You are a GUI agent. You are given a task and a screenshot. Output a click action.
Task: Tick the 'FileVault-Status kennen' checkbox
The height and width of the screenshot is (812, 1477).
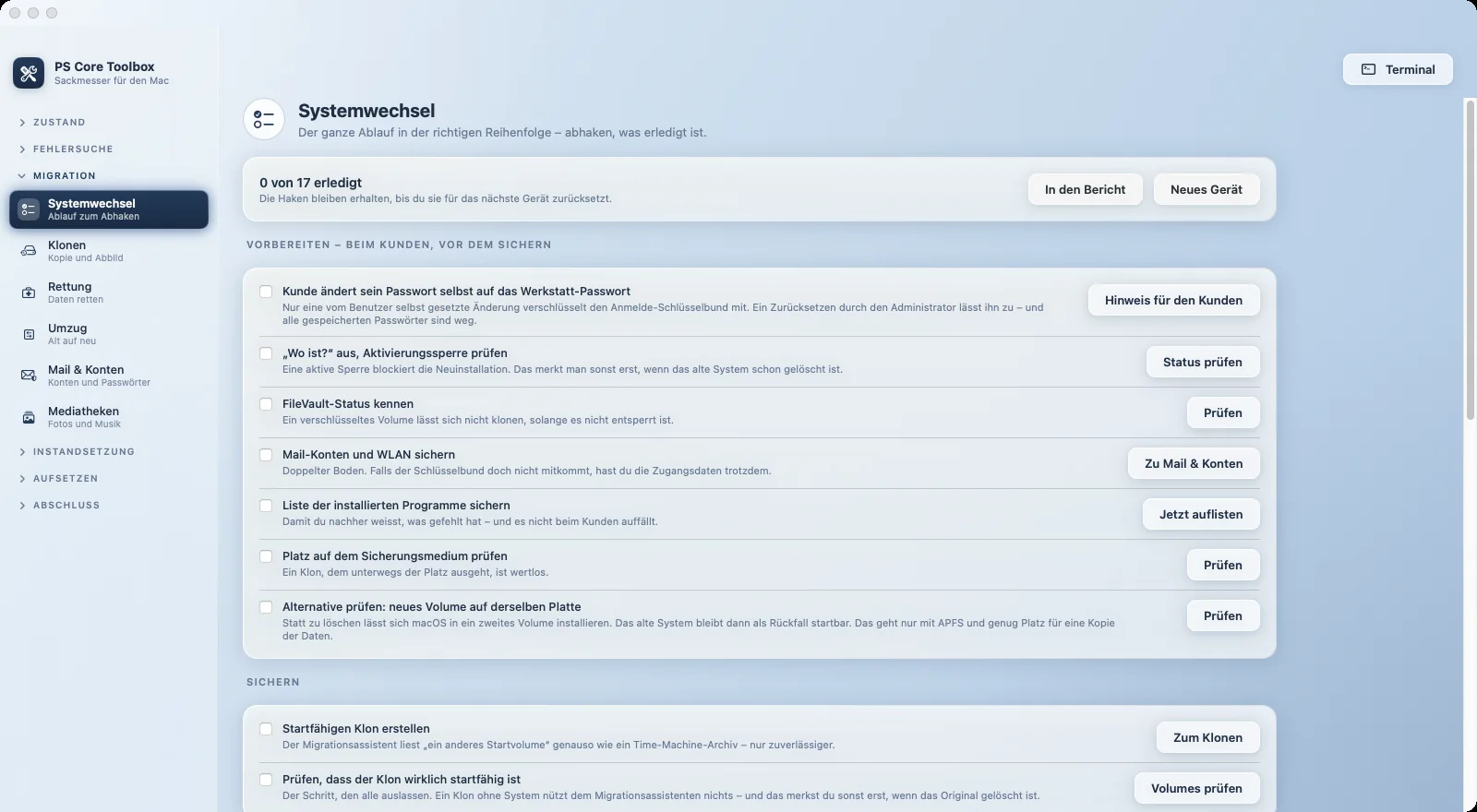(x=266, y=404)
